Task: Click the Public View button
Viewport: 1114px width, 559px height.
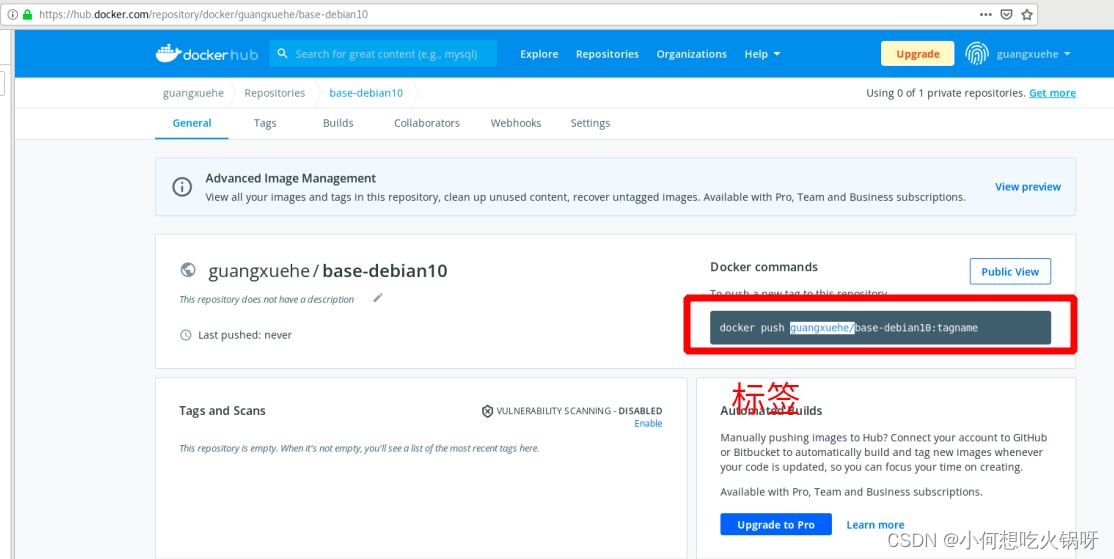Action: click(x=1010, y=271)
